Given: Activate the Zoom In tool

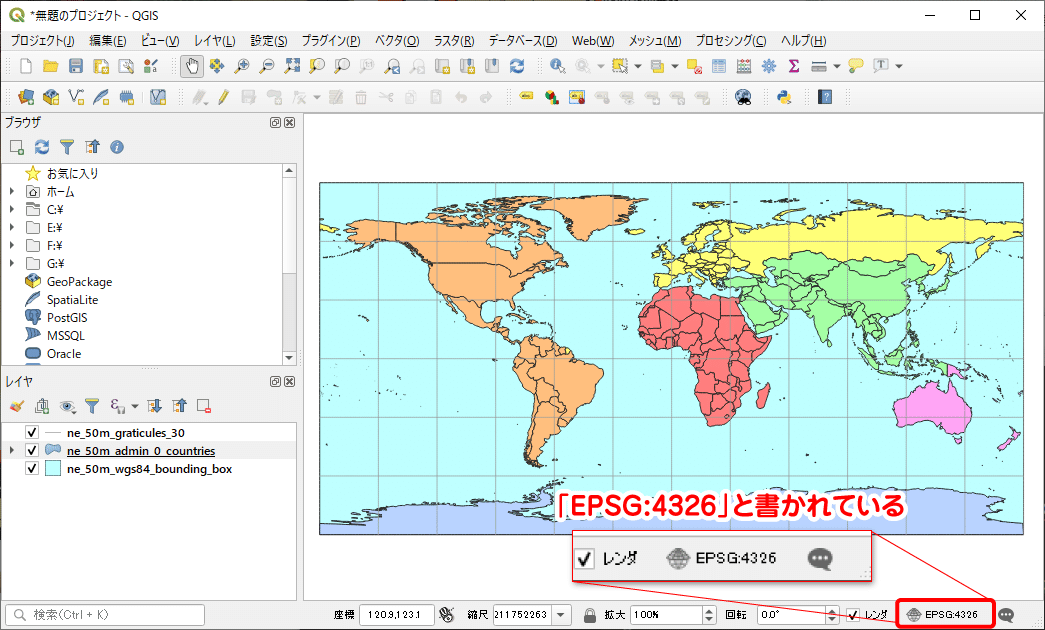Looking at the screenshot, I should click(x=240, y=66).
